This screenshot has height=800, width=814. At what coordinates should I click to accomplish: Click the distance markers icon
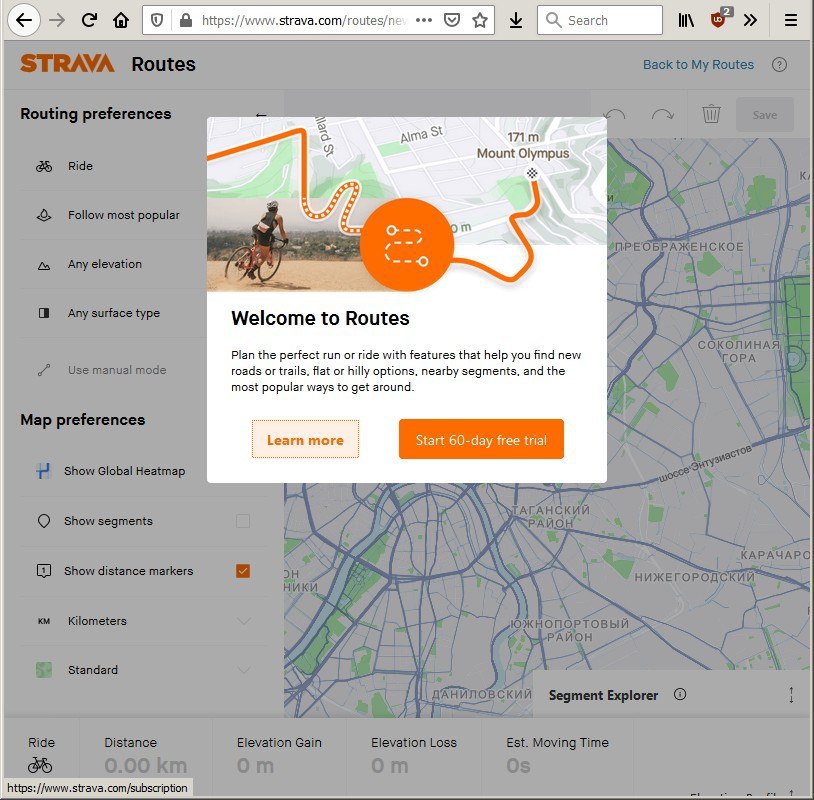[44, 571]
